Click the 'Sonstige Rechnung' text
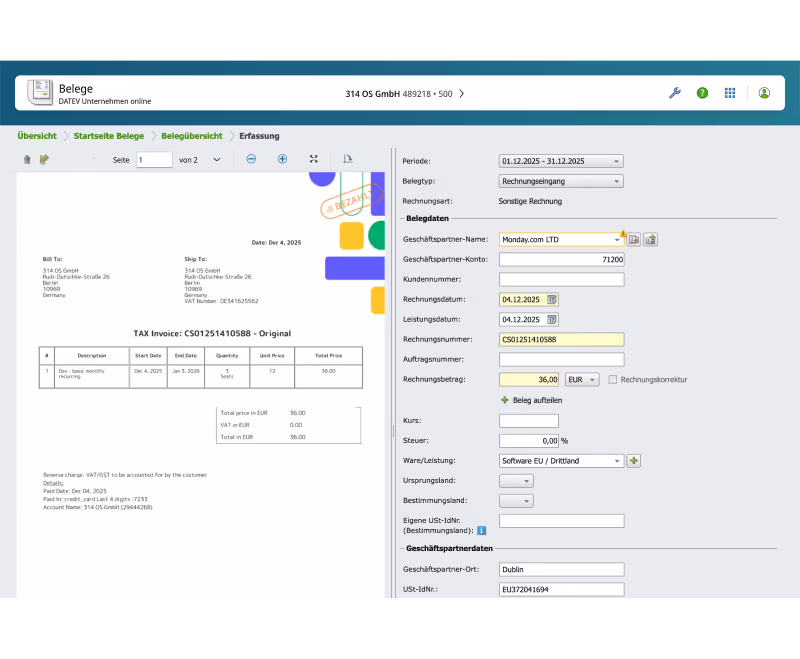 coord(530,201)
